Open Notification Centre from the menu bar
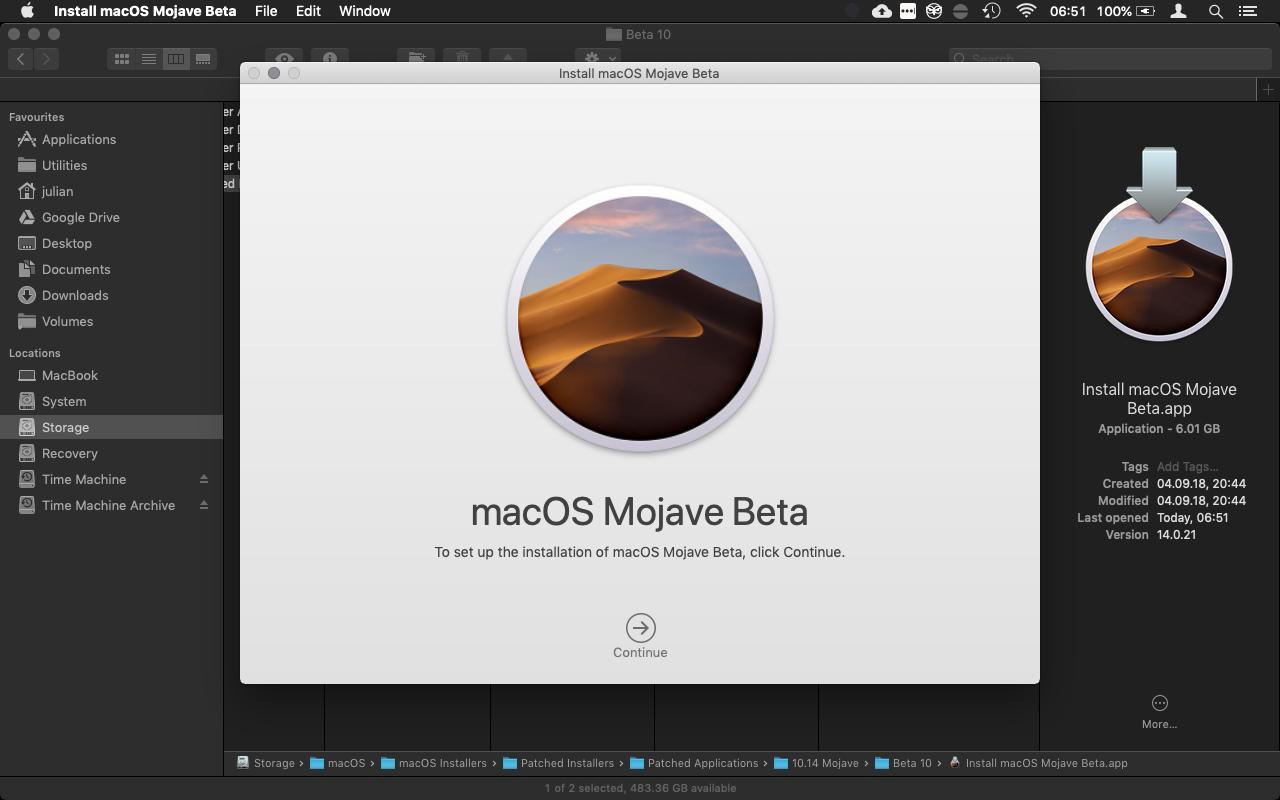1280x800 pixels. click(x=1247, y=11)
